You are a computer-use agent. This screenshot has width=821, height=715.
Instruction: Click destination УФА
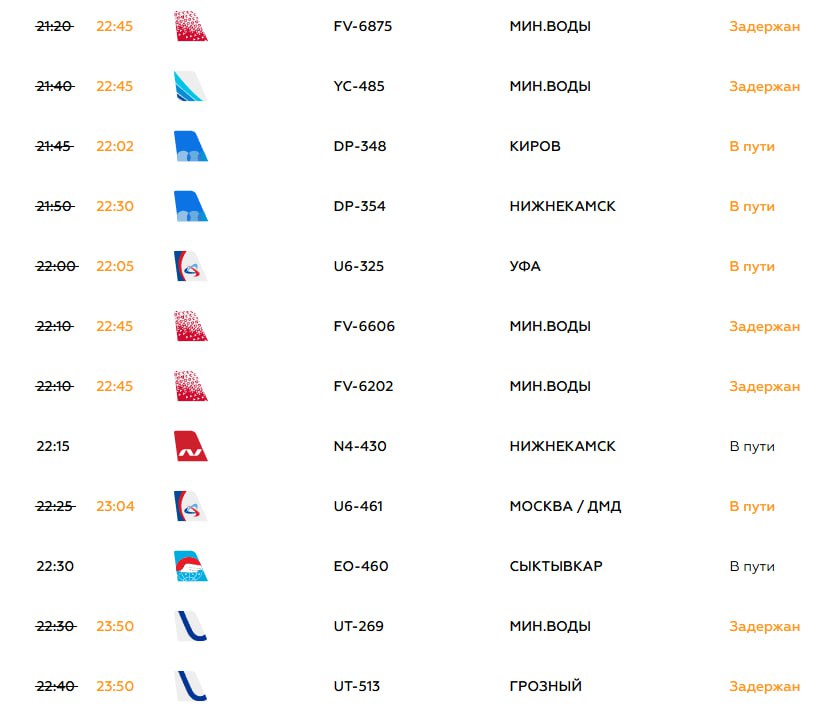(525, 266)
